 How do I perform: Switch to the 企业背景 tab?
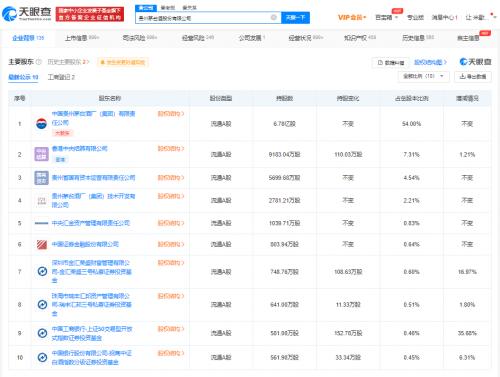click(28, 38)
